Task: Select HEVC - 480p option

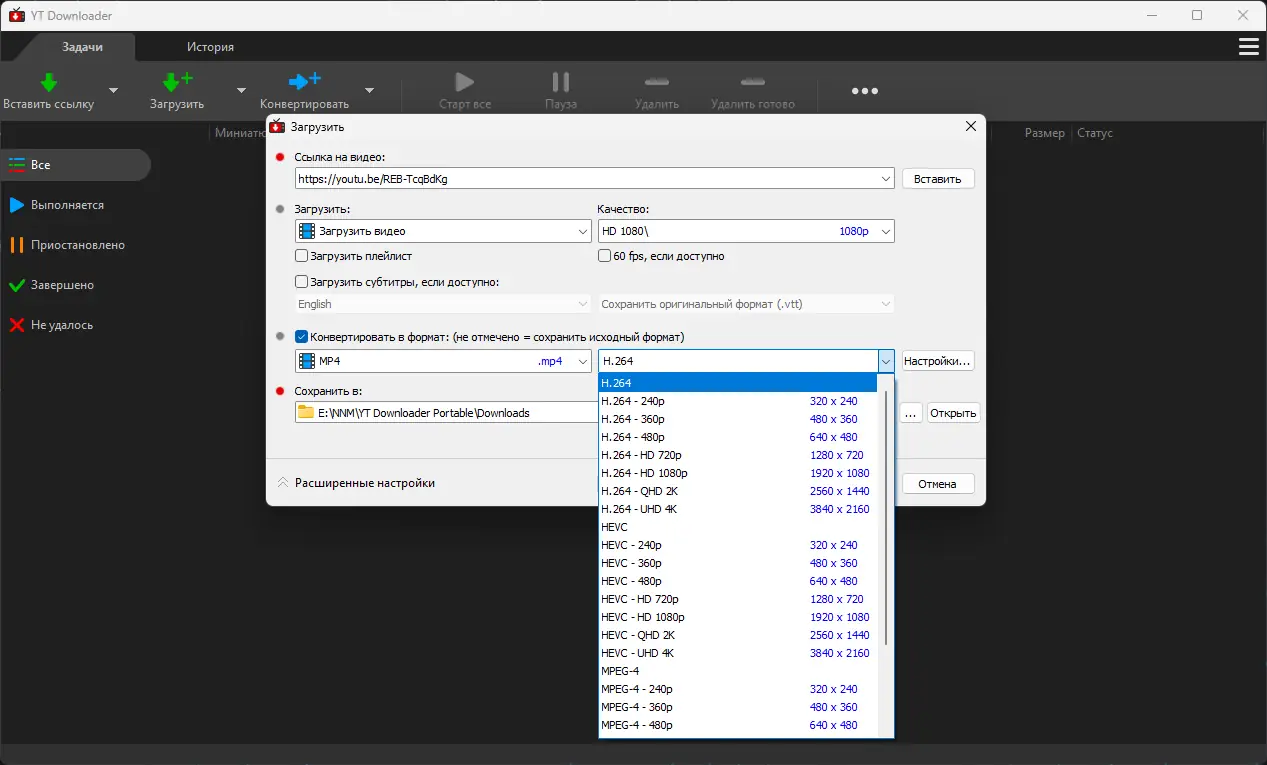Action: coord(738,581)
